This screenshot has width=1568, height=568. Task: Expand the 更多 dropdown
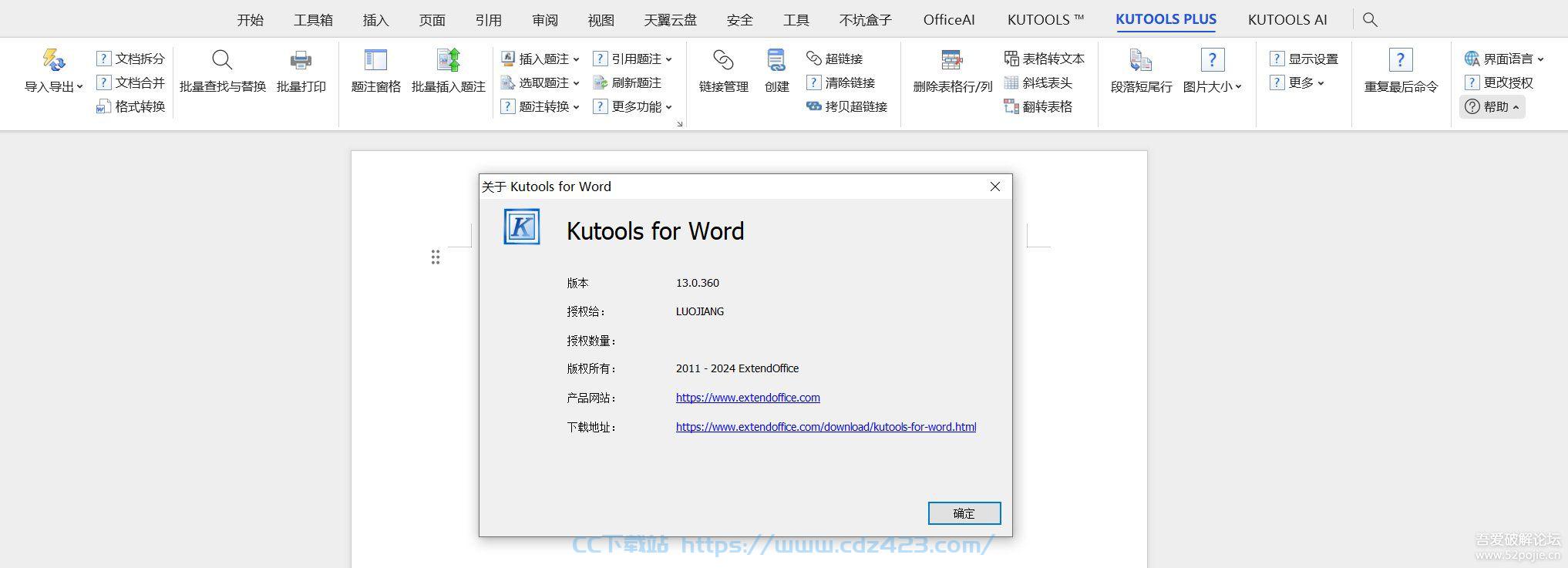[x=1321, y=83]
